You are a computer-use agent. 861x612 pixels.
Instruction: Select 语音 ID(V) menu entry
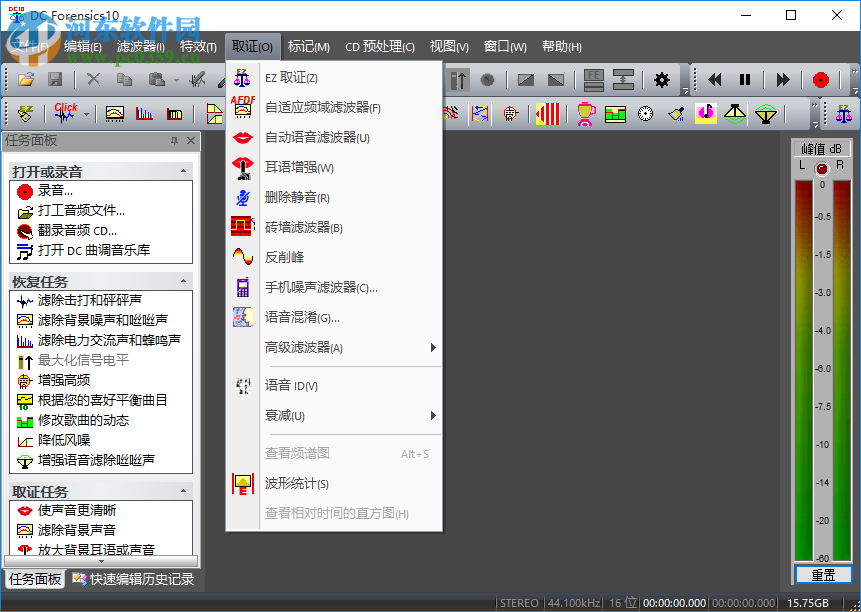click(334, 386)
